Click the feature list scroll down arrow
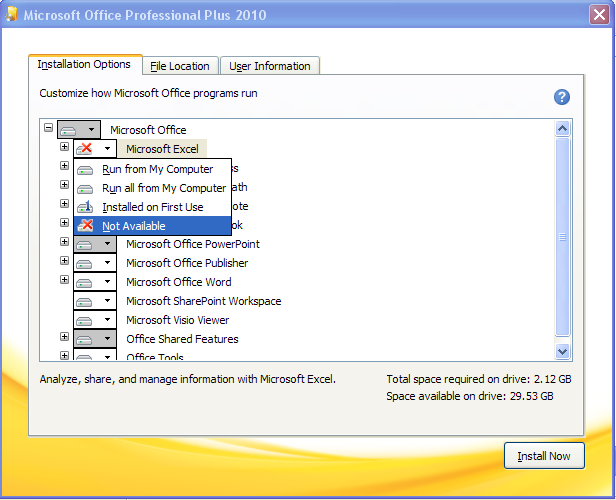This screenshot has height=500, width=616. [x=563, y=351]
